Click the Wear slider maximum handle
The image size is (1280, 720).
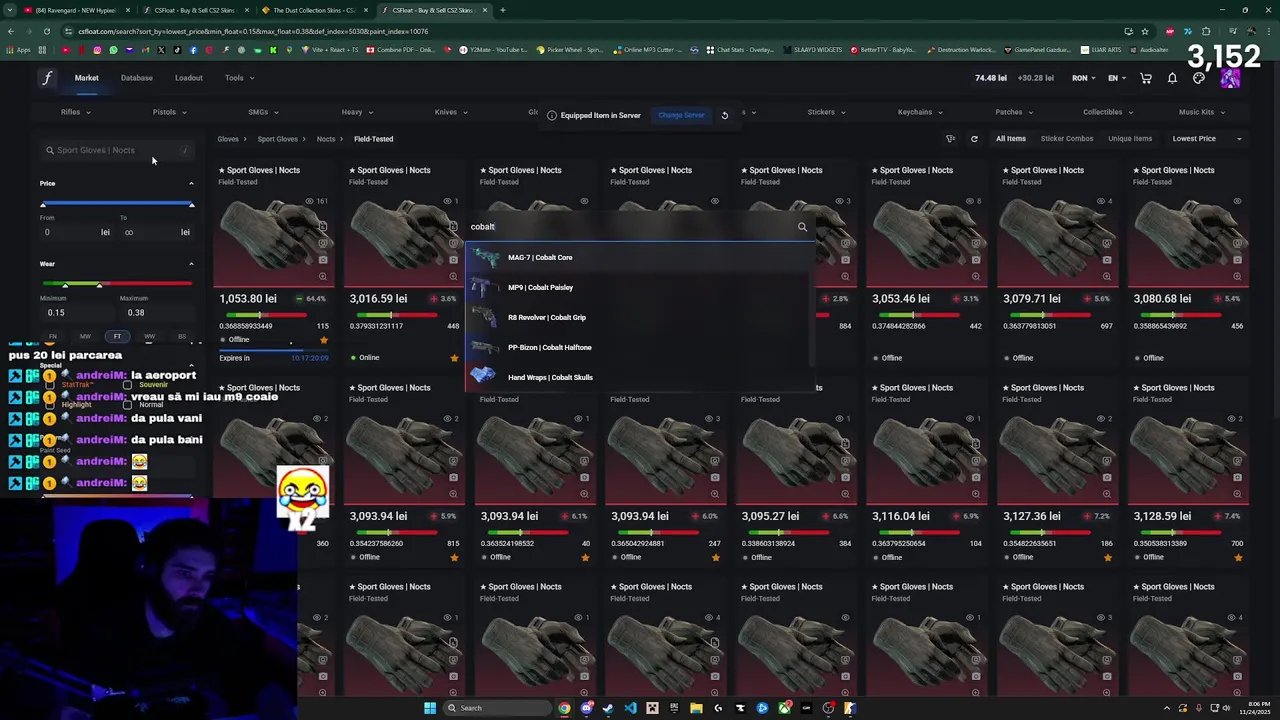pyautogui.click(x=99, y=285)
